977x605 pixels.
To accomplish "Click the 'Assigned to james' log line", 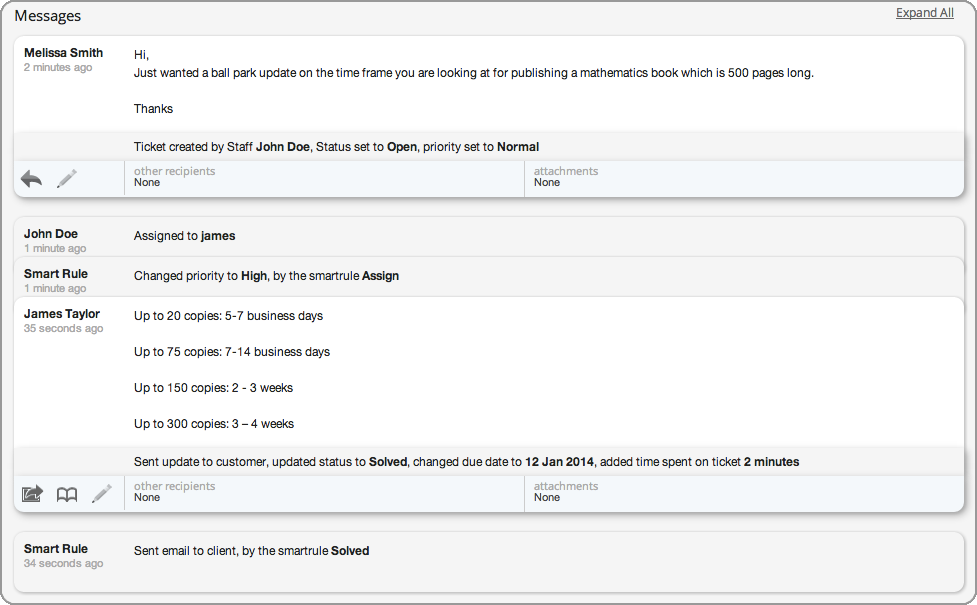I will [184, 236].
